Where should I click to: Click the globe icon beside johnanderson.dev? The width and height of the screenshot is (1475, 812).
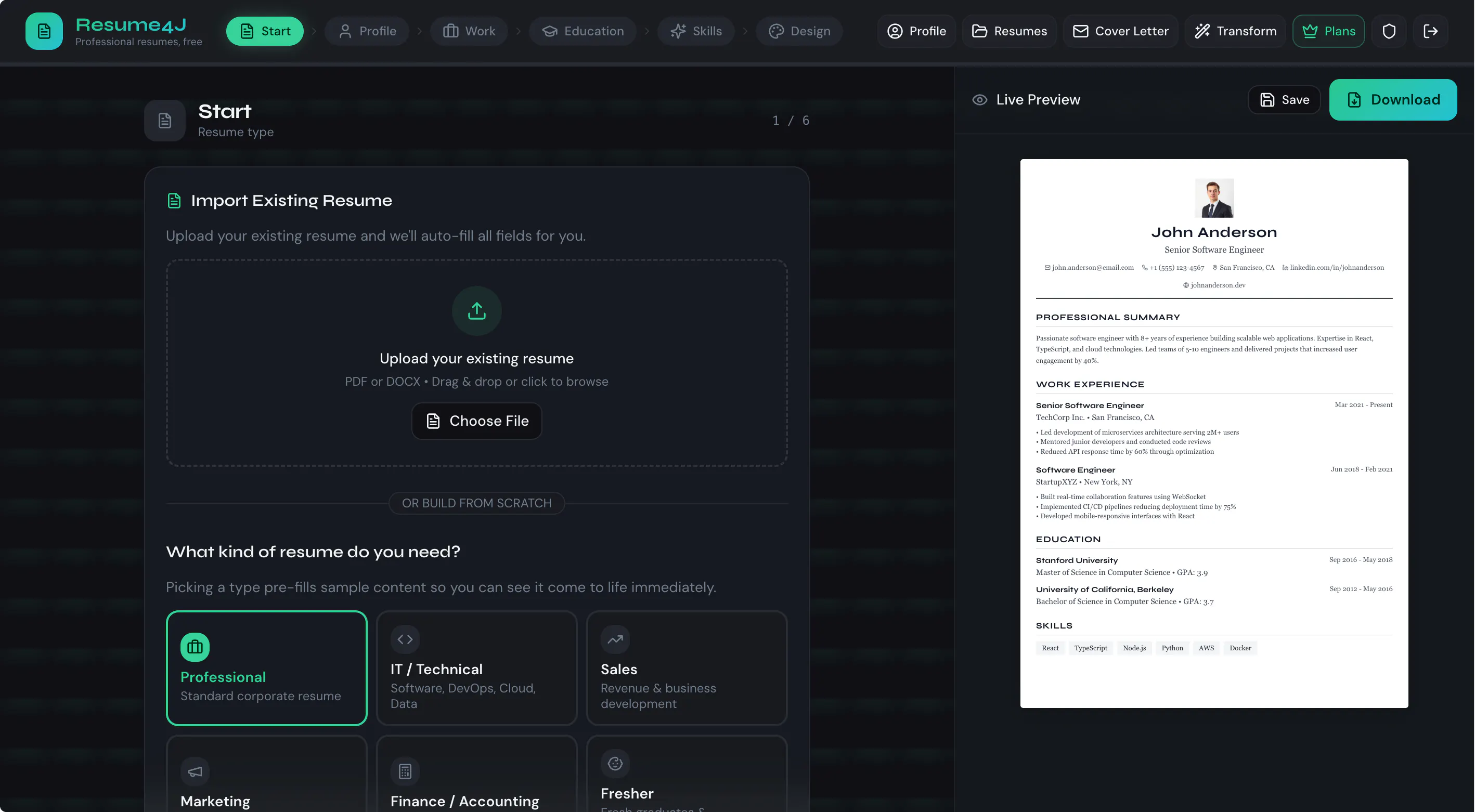click(1186, 285)
